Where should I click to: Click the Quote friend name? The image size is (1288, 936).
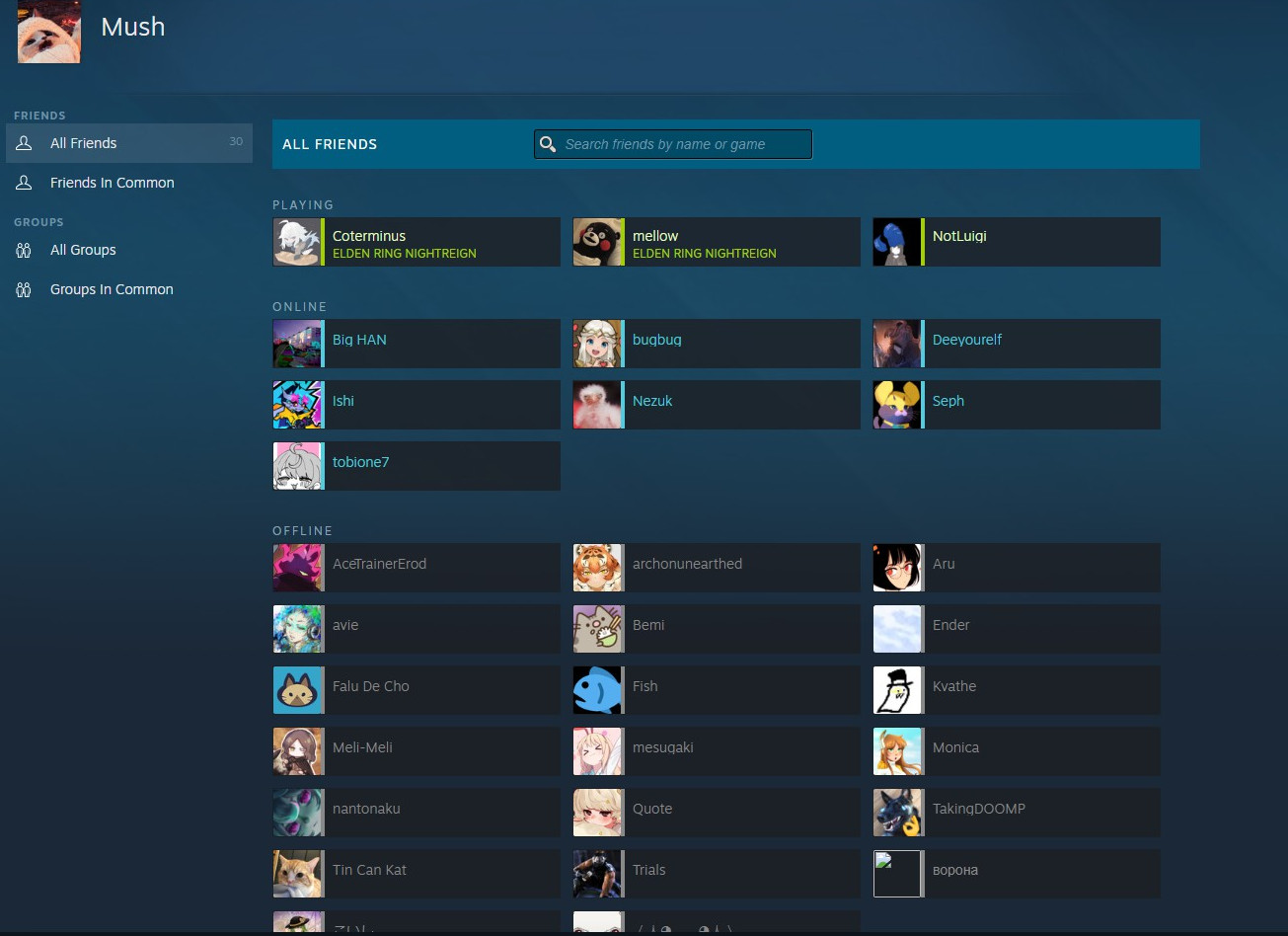coord(652,809)
